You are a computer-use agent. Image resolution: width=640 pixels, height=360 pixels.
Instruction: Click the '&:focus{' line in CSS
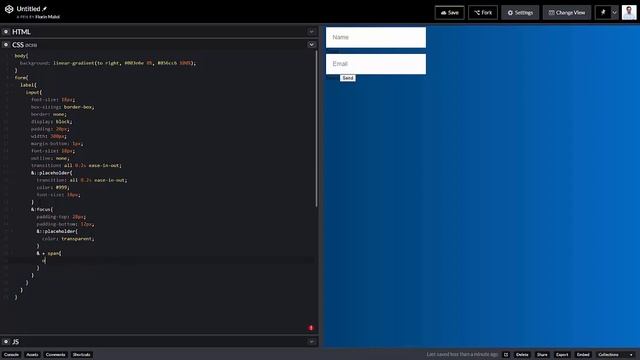pos(42,209)
